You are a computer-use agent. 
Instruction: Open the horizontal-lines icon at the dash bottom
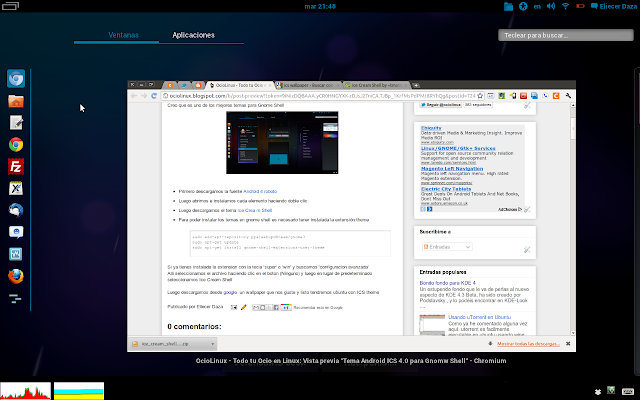(x=15, y=298)
